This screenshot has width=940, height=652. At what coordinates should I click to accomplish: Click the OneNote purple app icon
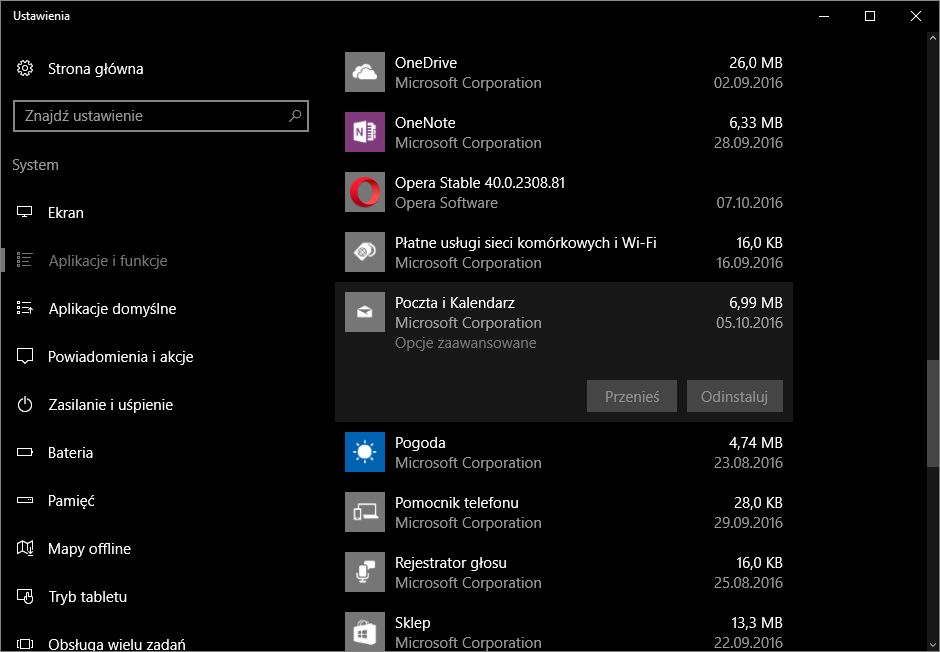[364, 132]
